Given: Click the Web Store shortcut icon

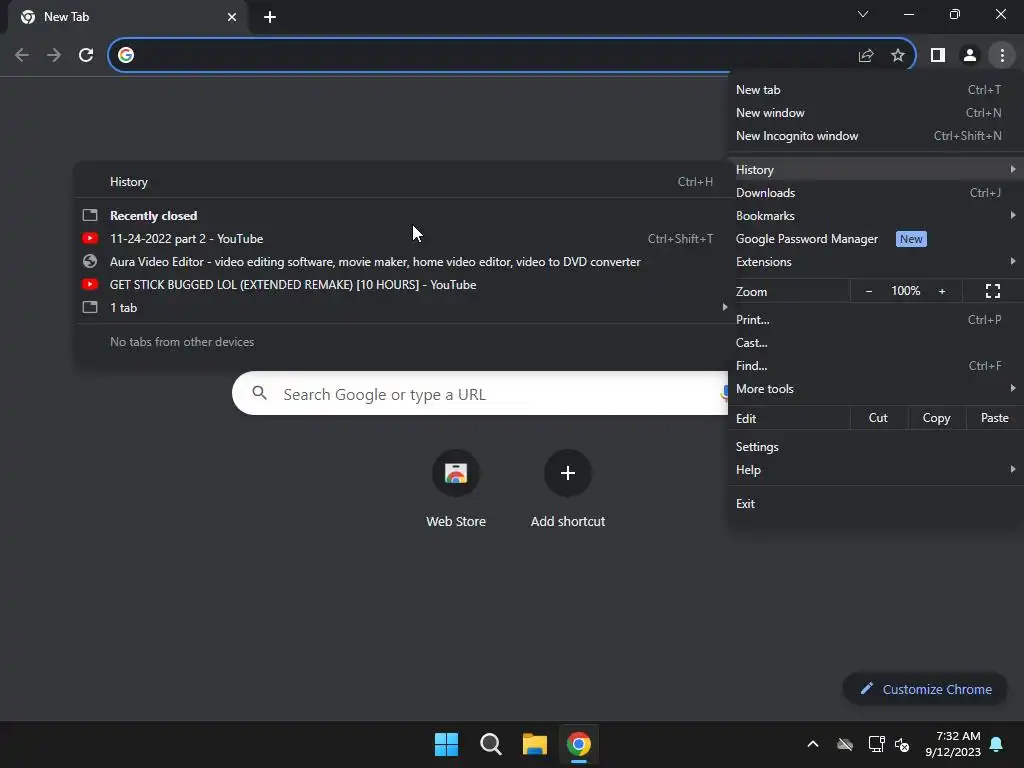Looking at the screenshot, I should tap(456, 473).
